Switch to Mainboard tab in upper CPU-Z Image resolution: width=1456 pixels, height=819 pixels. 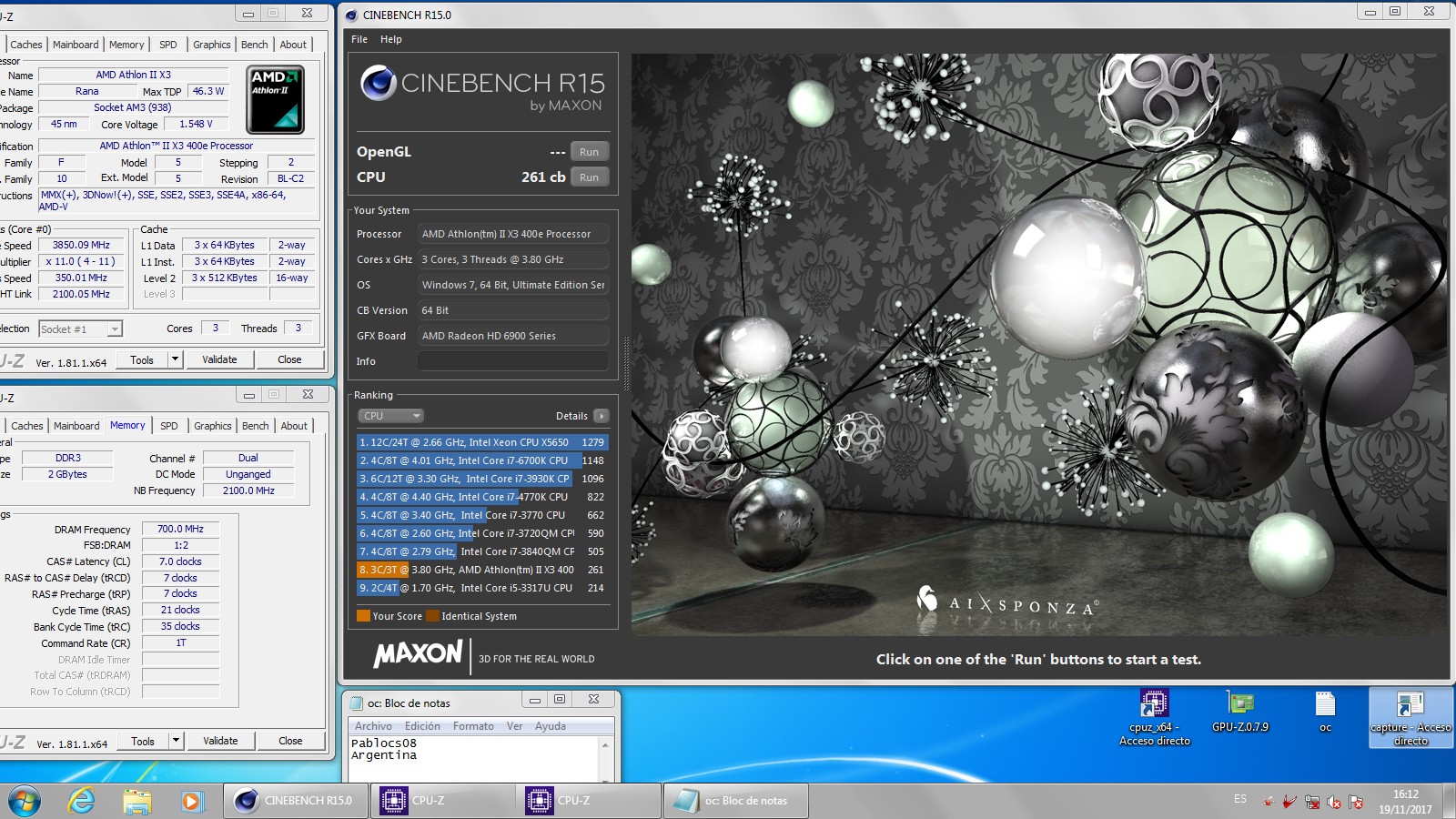[76, 45]
